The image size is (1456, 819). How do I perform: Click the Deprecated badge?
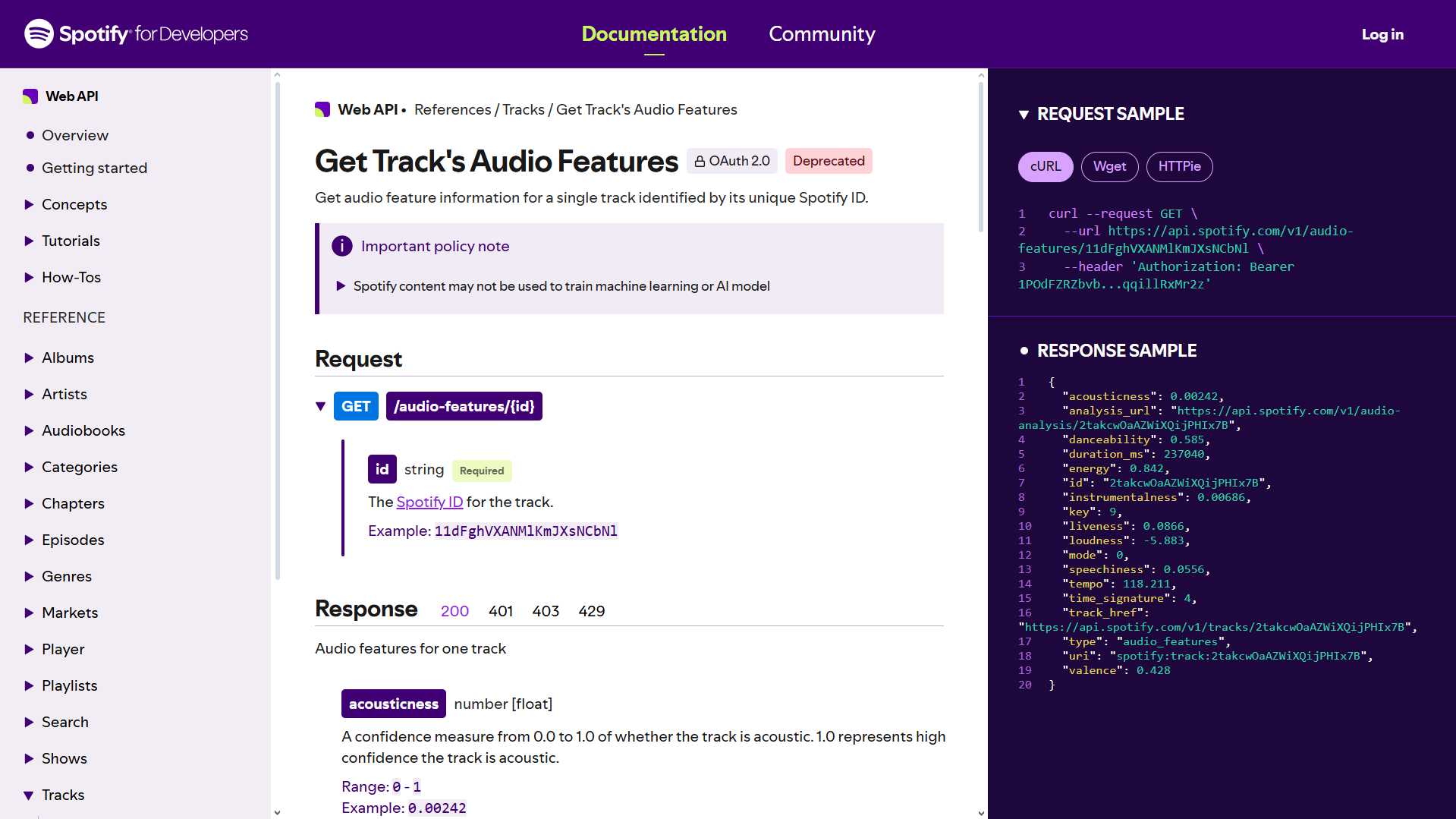[x=829, y=161]
